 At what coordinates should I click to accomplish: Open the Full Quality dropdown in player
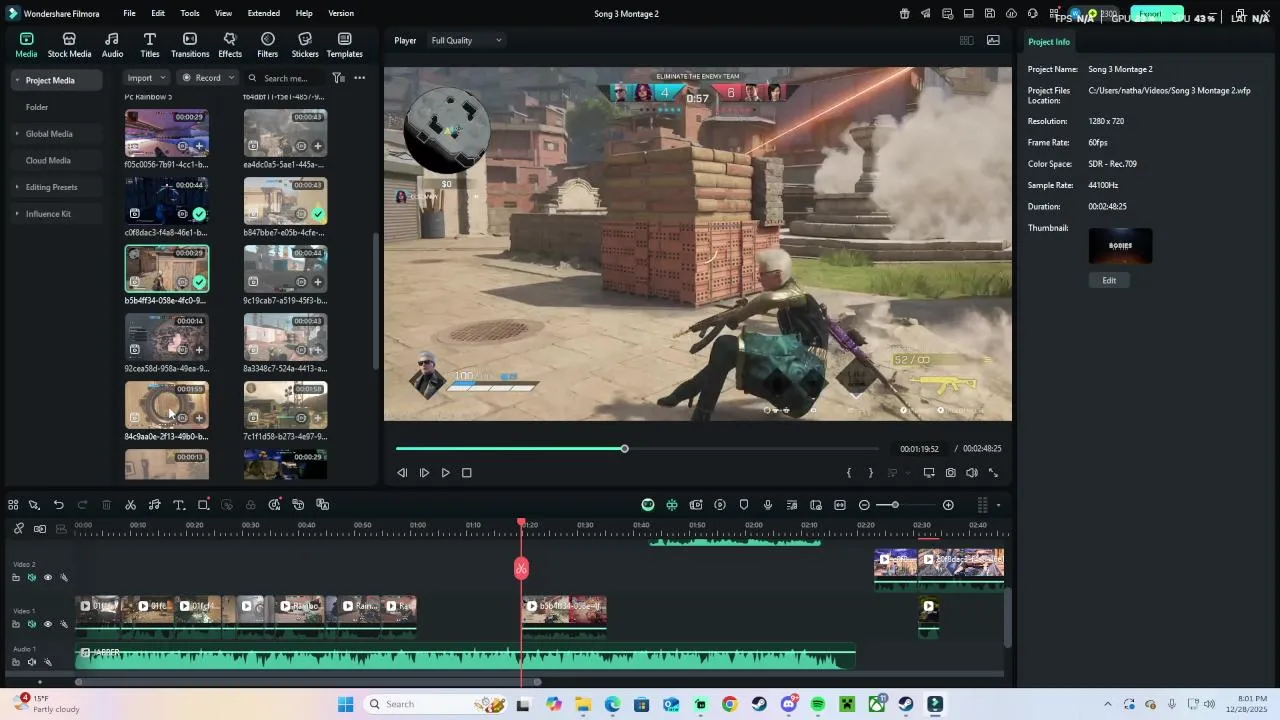pos(466,41)
